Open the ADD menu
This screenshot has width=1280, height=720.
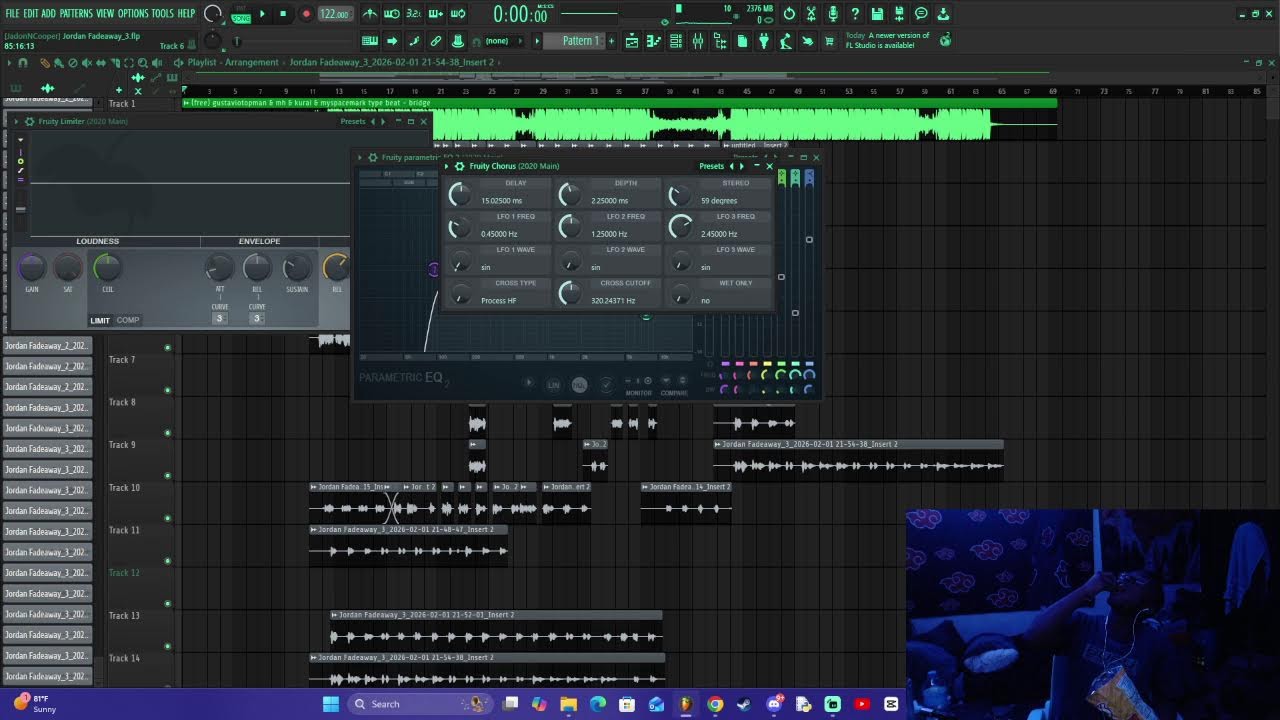click(x=49, y=13)
